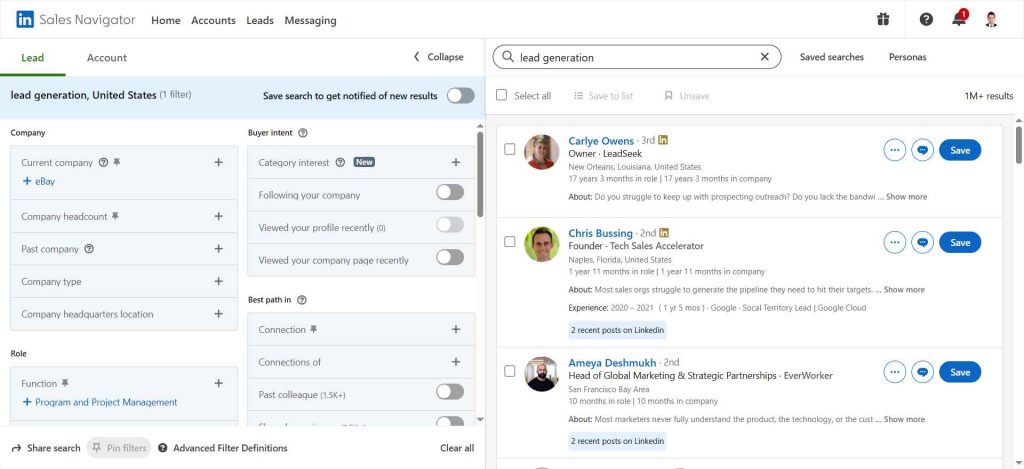Image resolution: width=1024 pixels, height=469 pixels.
Task: Switch to the Account tab
Action: [106, 57]
